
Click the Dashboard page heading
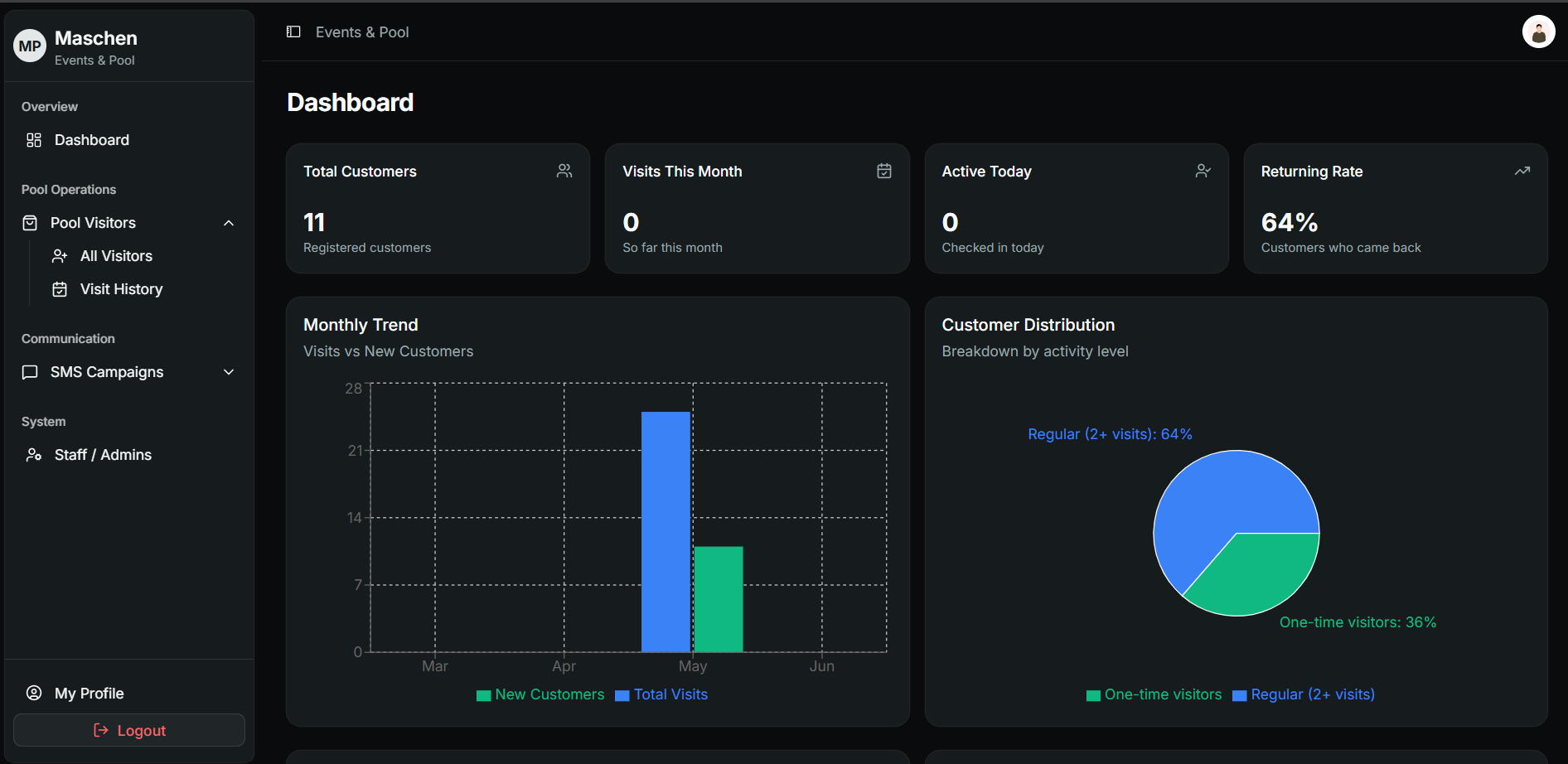351,102
